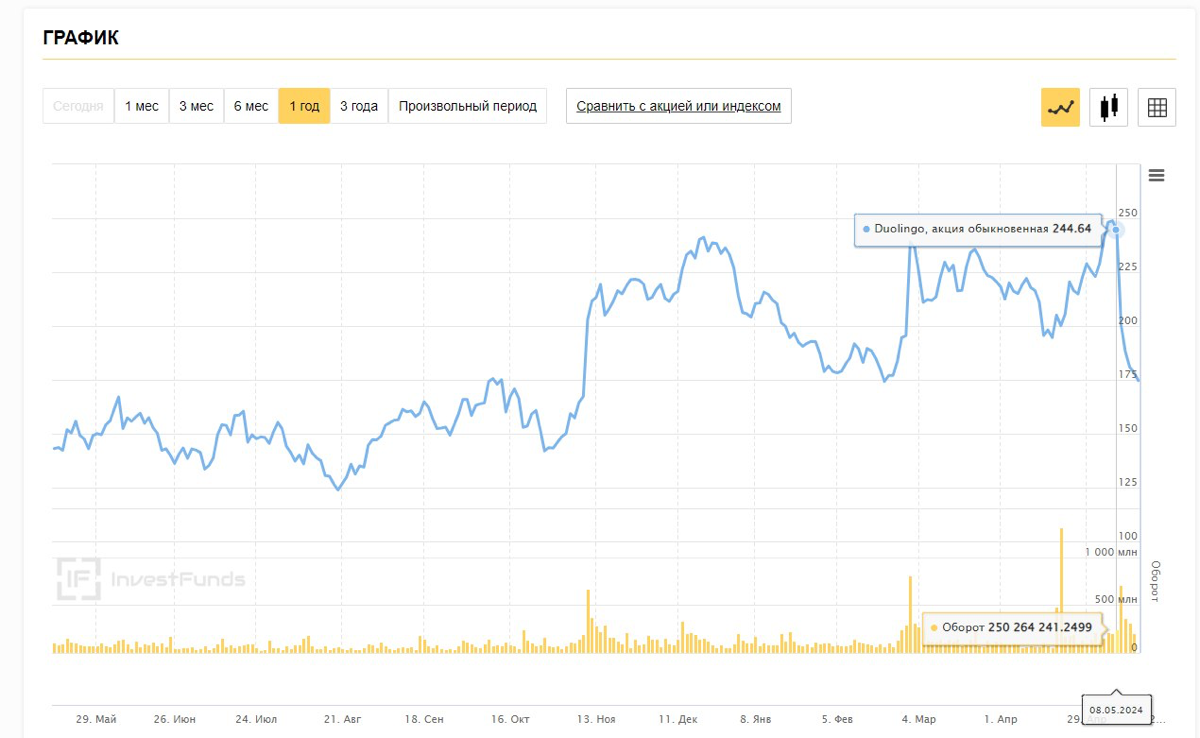Click the 13. Ноя date axis label
This screenshot has width=1200, height=738.
(x=596, y=719)
